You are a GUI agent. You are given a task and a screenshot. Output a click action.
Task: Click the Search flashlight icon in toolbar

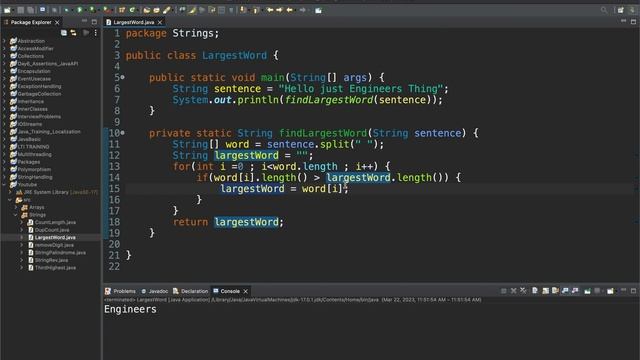167,10
